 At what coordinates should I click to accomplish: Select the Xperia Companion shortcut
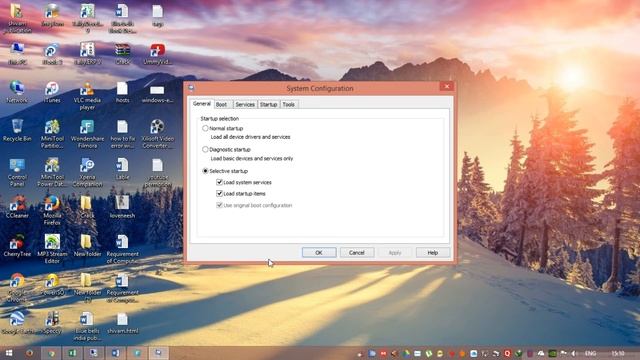click(x=87, y=172)
